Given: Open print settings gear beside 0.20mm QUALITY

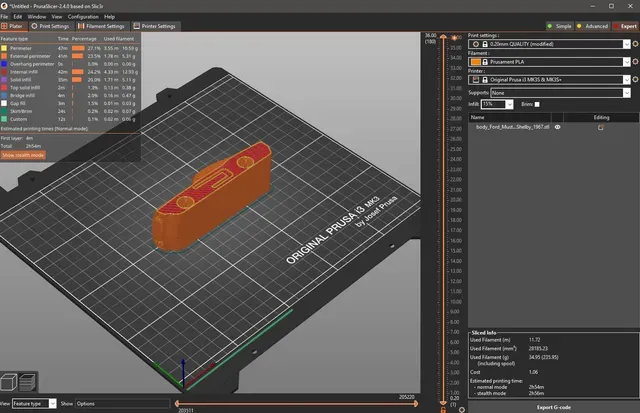Looking at the screenshot, I should click(635, 44).
